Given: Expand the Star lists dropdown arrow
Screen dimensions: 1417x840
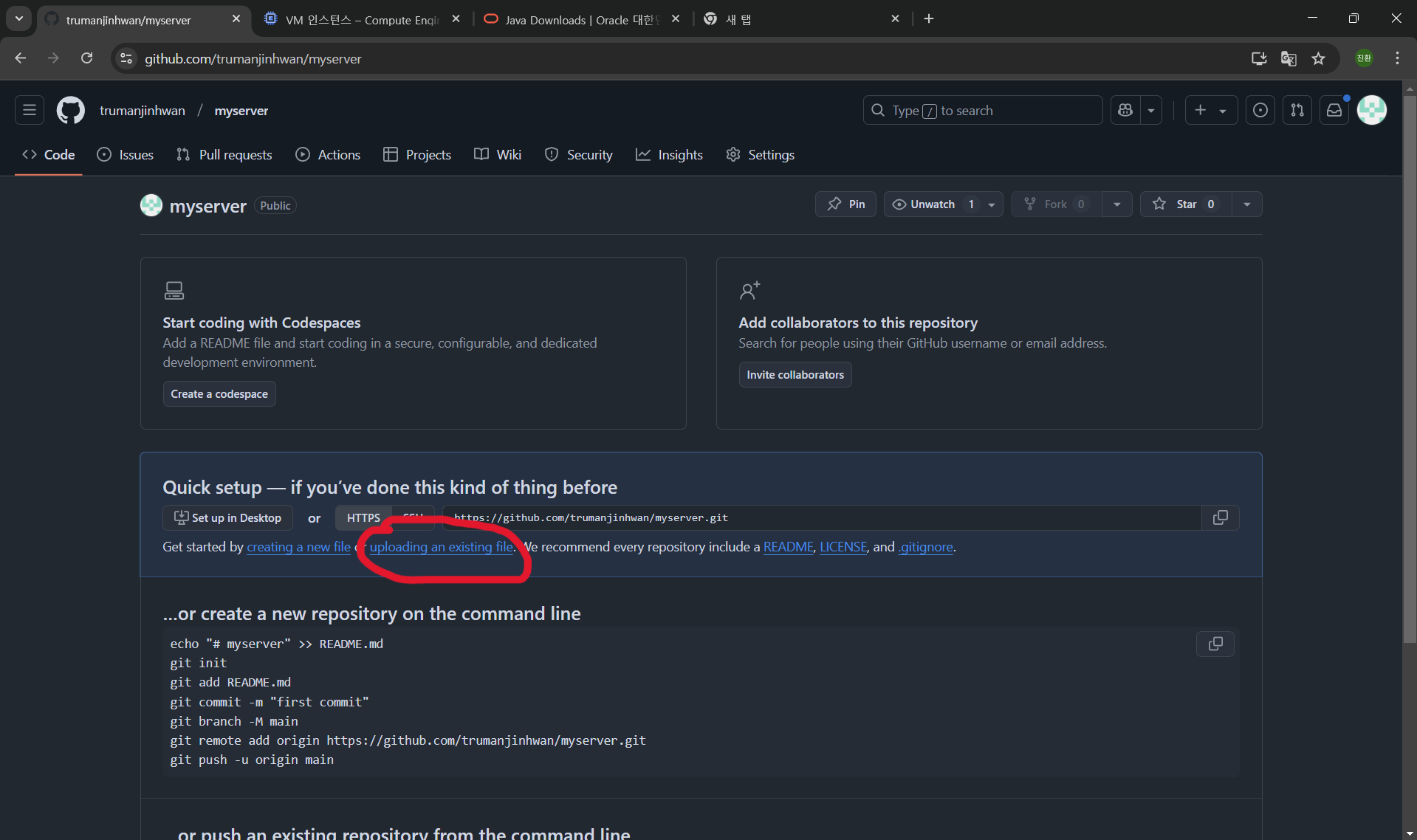Looking at the screenshot, I should tap(1247, 204).
